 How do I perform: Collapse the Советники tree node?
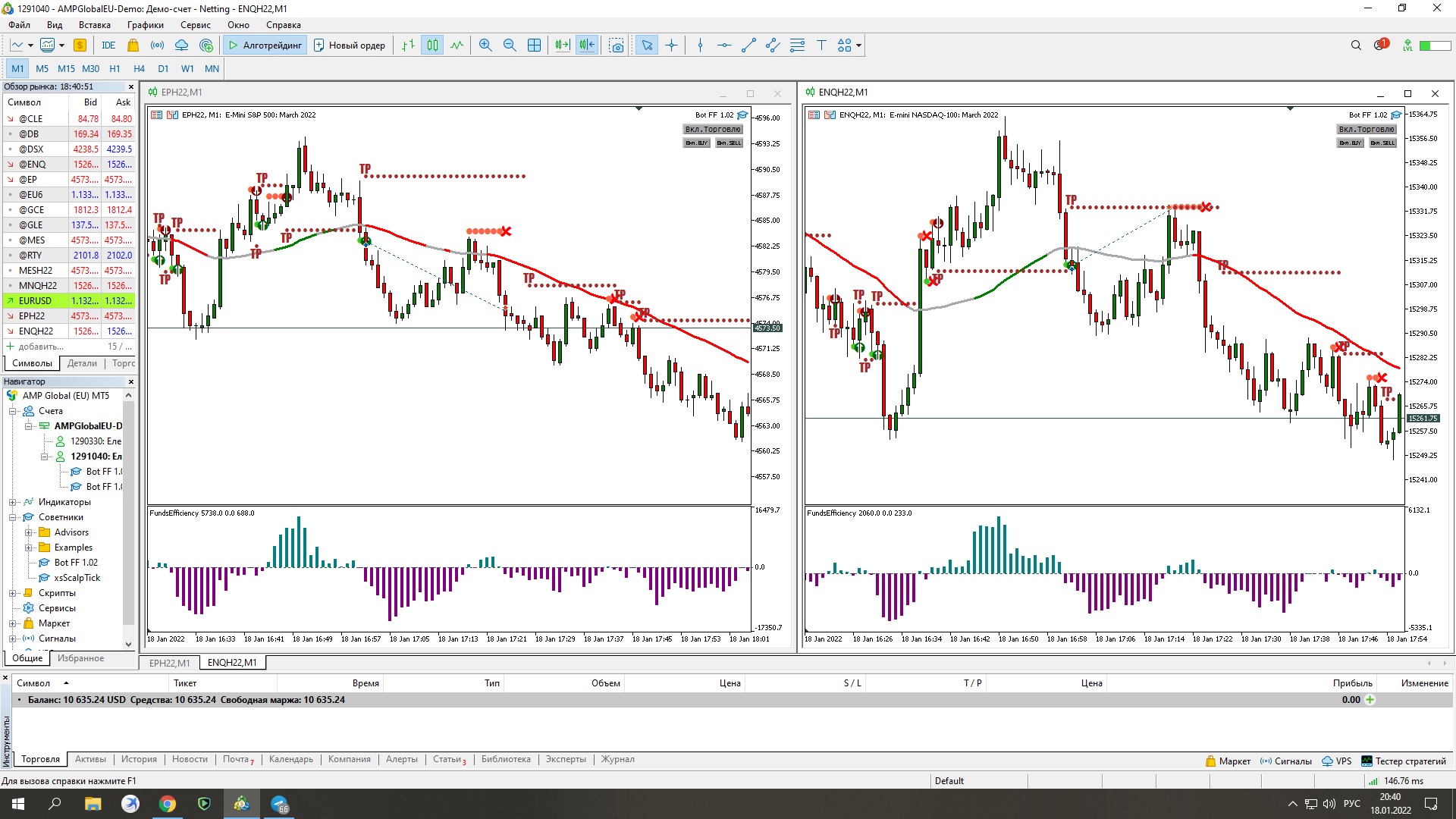coord(13,517)
